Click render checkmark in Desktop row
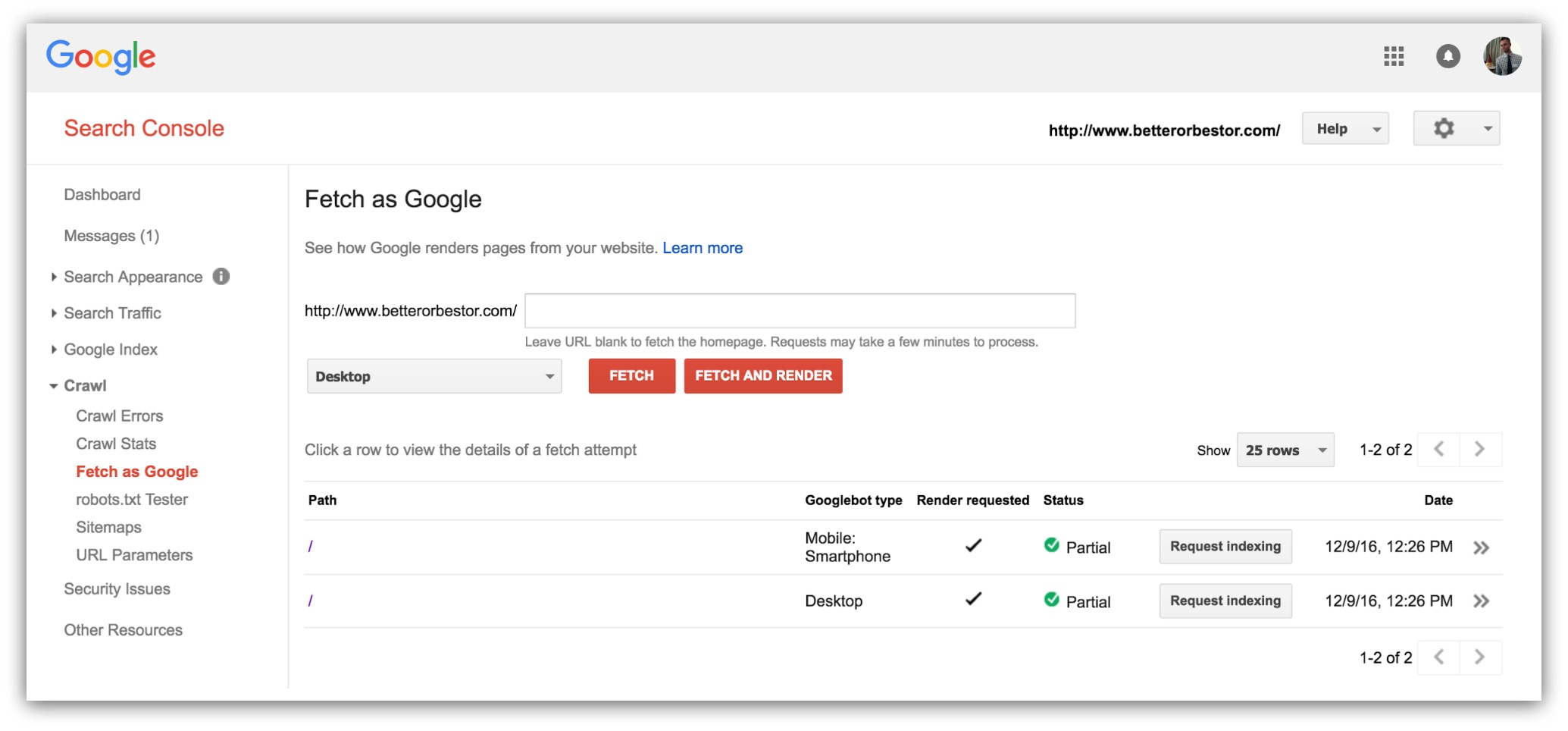Screen dimensions: 1568x731 (973, 599)
